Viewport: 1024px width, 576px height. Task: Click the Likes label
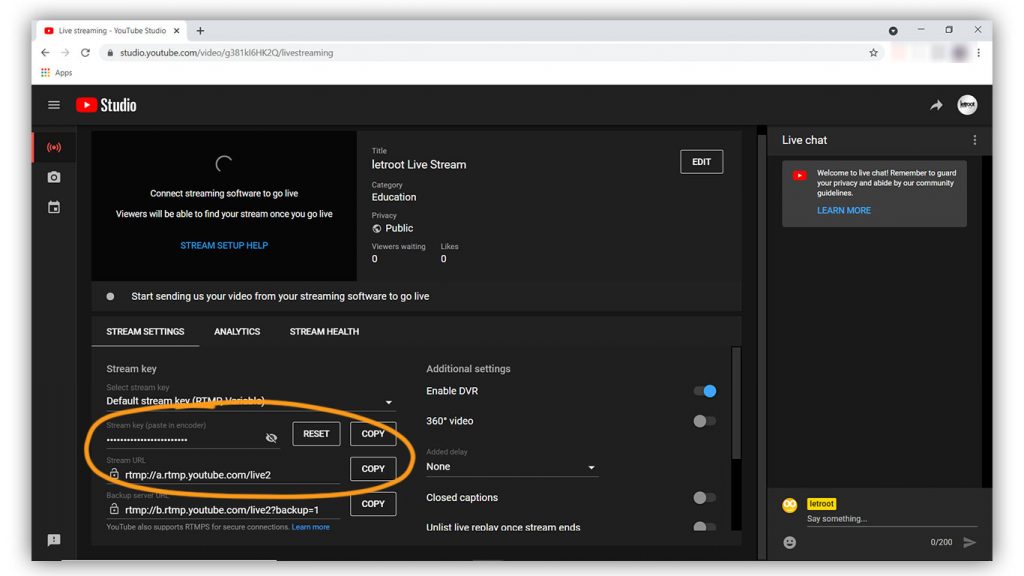point(449,246)
